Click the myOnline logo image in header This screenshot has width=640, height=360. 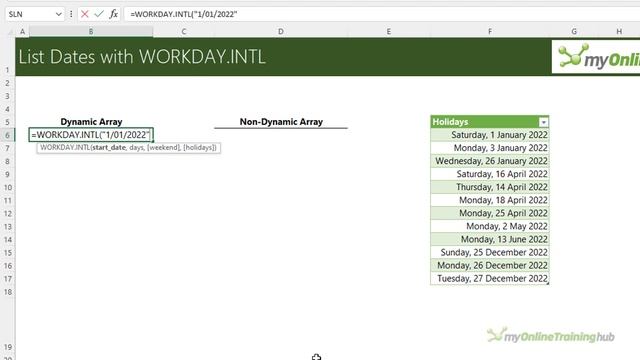coord(596,57)
